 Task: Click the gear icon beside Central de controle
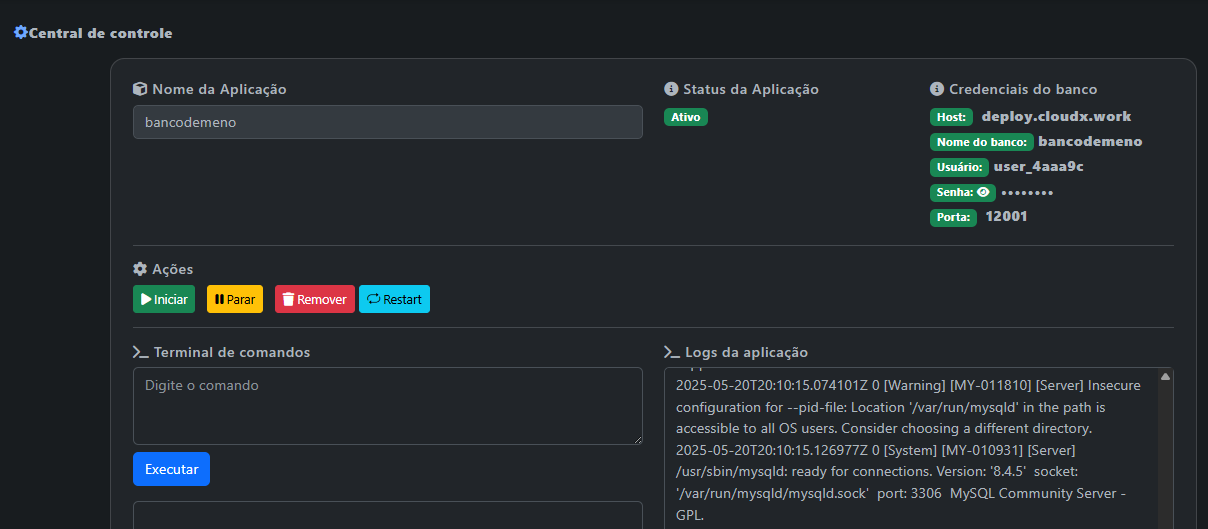[x=21, y=32]
